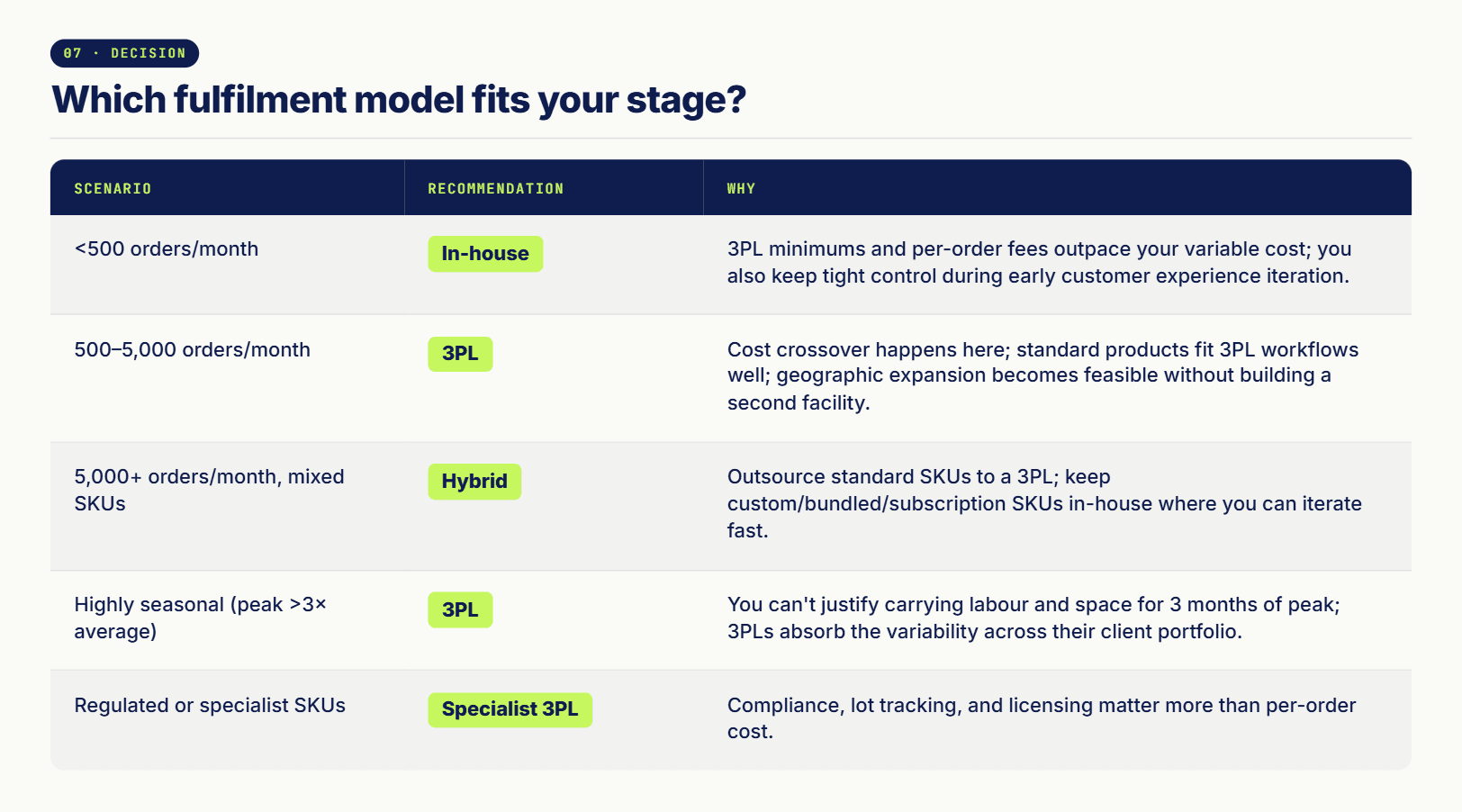Select the Specialist 3PL tag
This screenshot has width=1462, height=812.
[510, 709]
